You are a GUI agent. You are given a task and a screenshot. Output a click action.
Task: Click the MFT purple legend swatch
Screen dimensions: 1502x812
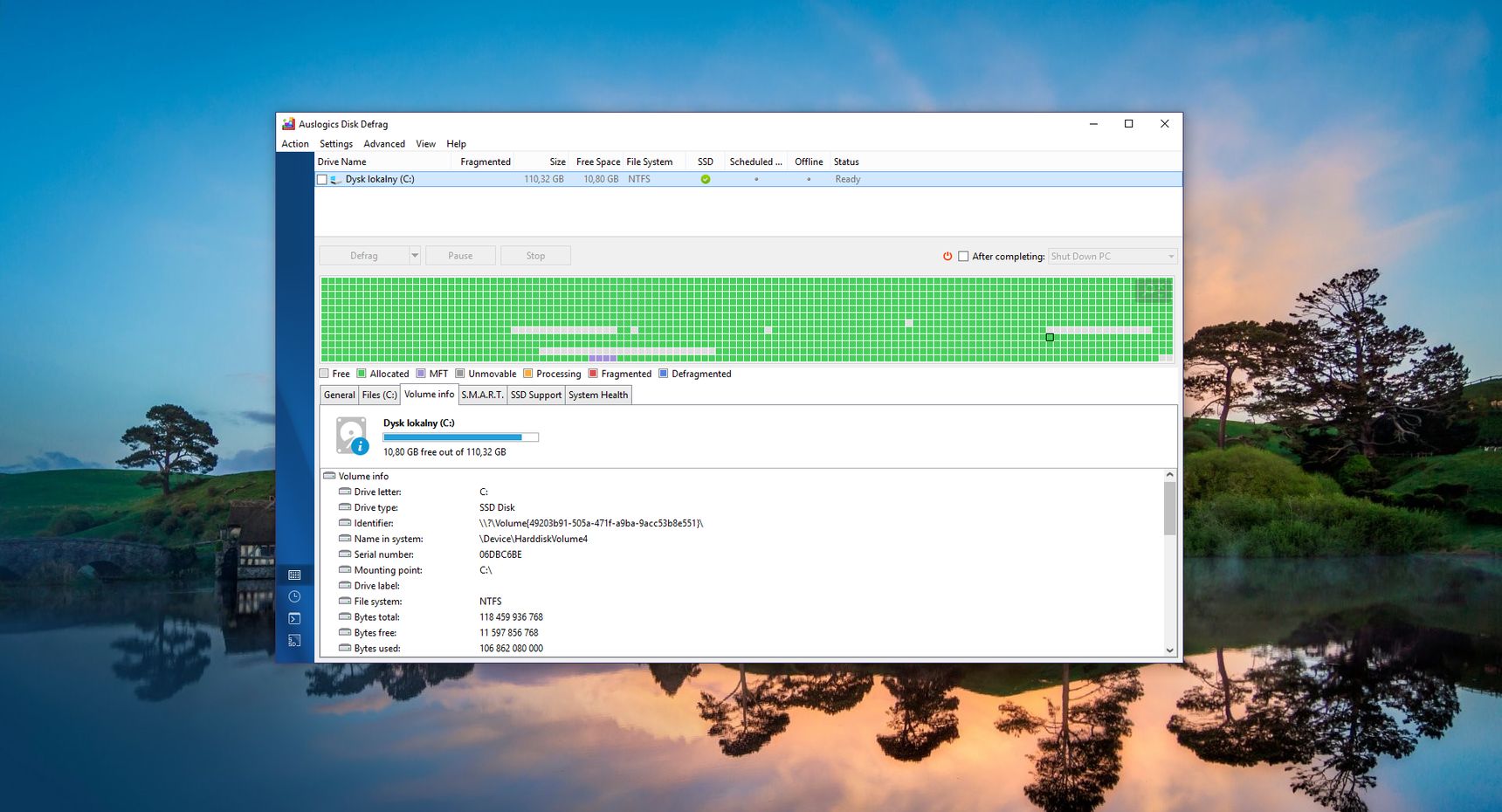421,374
